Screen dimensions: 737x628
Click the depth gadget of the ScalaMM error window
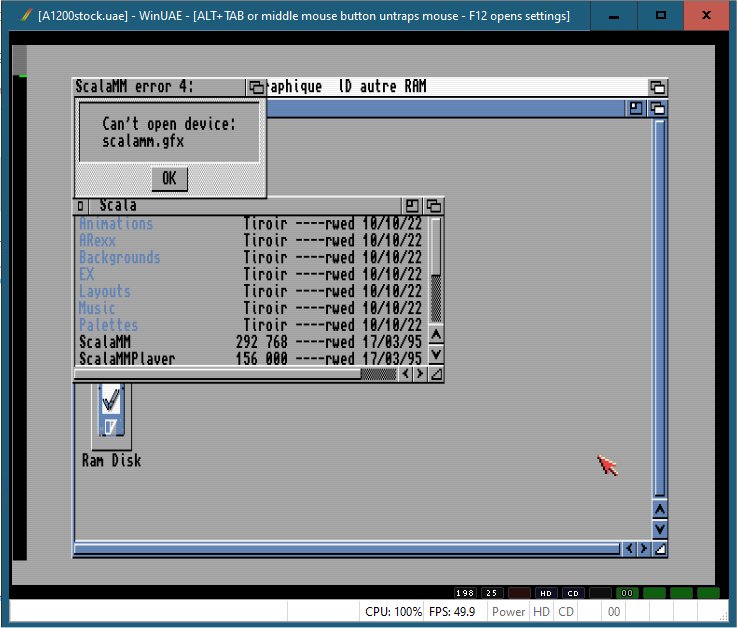point(256,87)
